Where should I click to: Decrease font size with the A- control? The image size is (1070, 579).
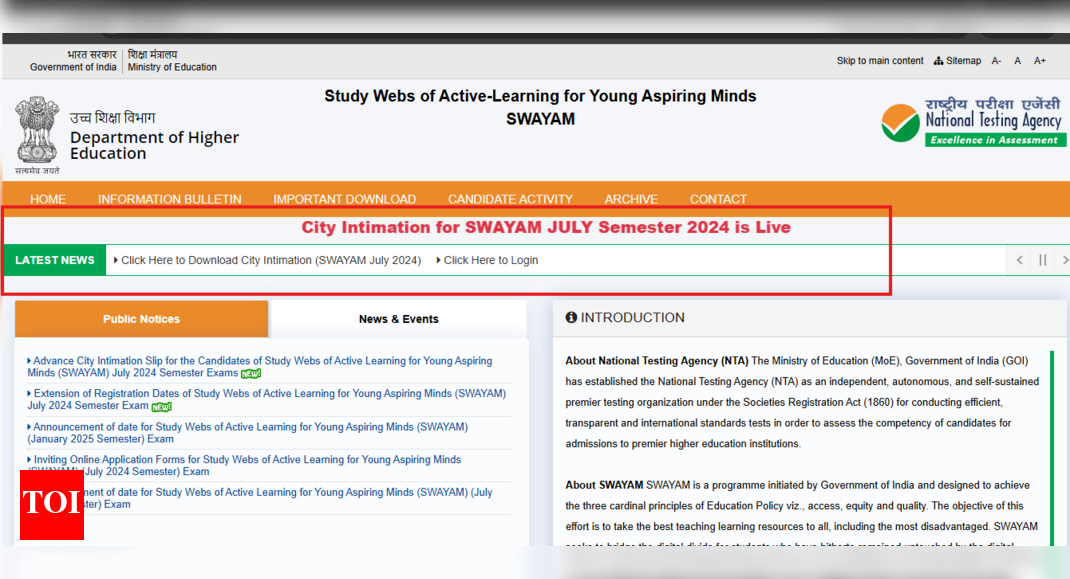point(995,60)
